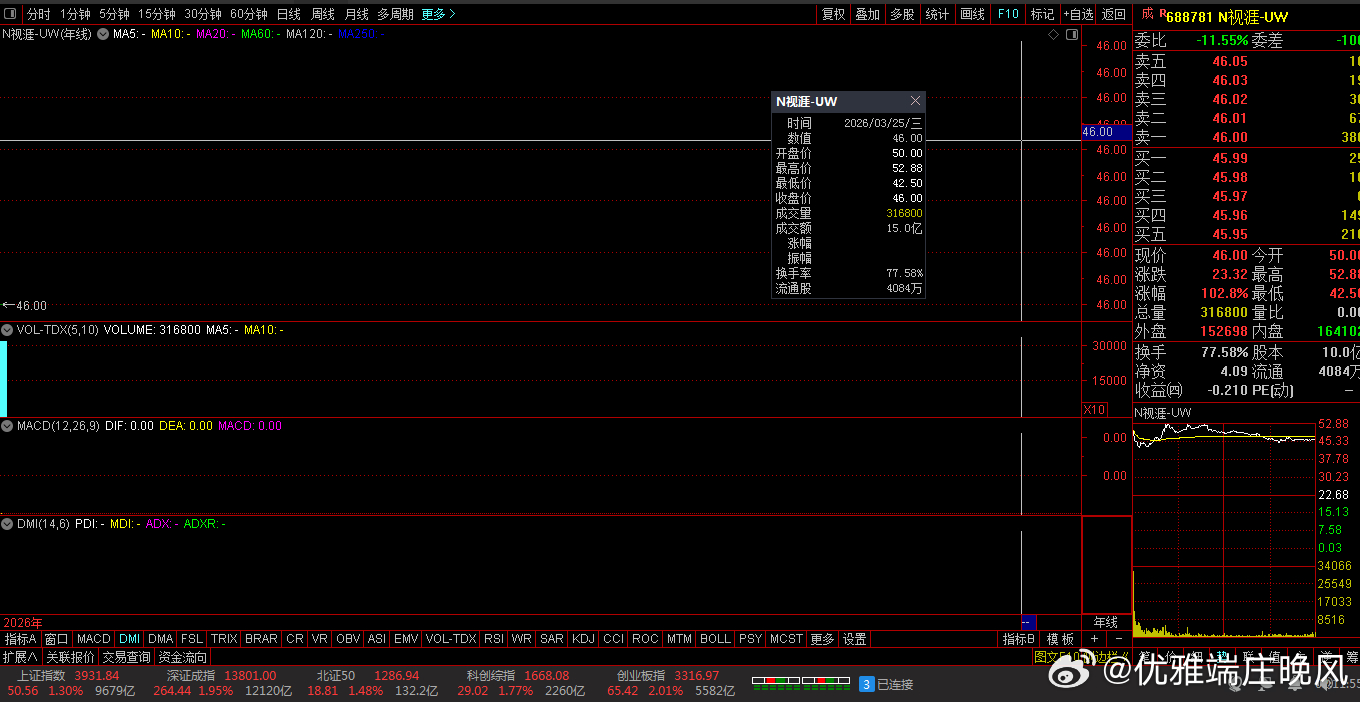This screenshot has height=702, width=1360.
Task: Select the CCI indicator tab
Action: tap(613, 639)
